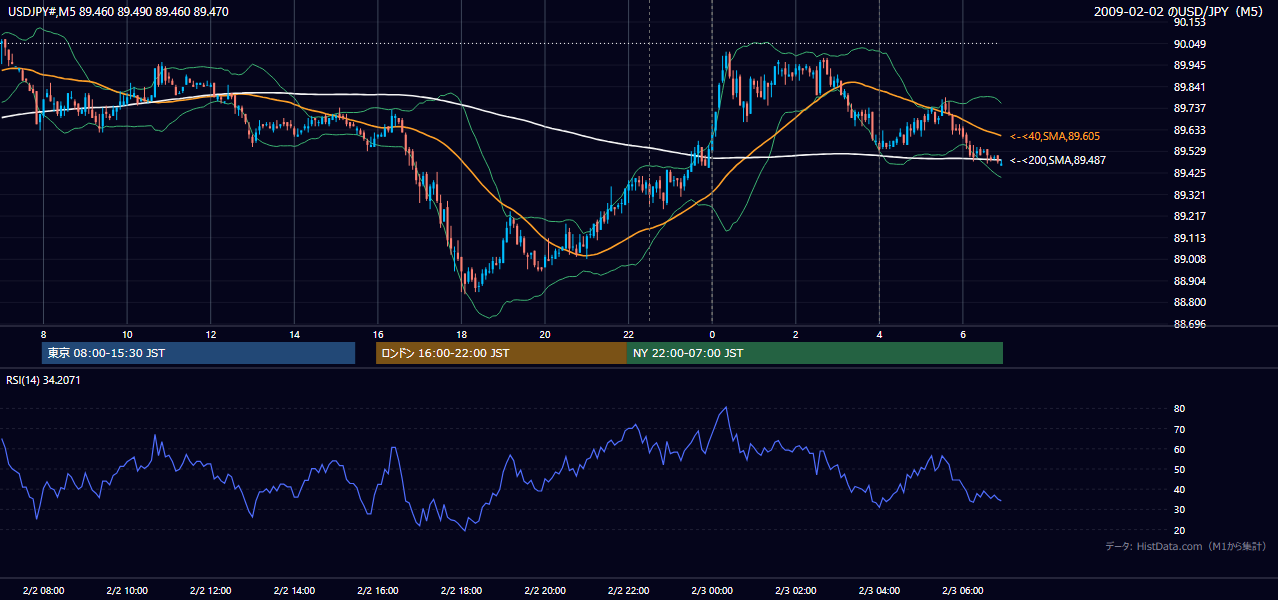Click the bottom time label 2/3 02:00
Image resolution: width=1278 pixels, height=600 pixels.
coord(795,590)
